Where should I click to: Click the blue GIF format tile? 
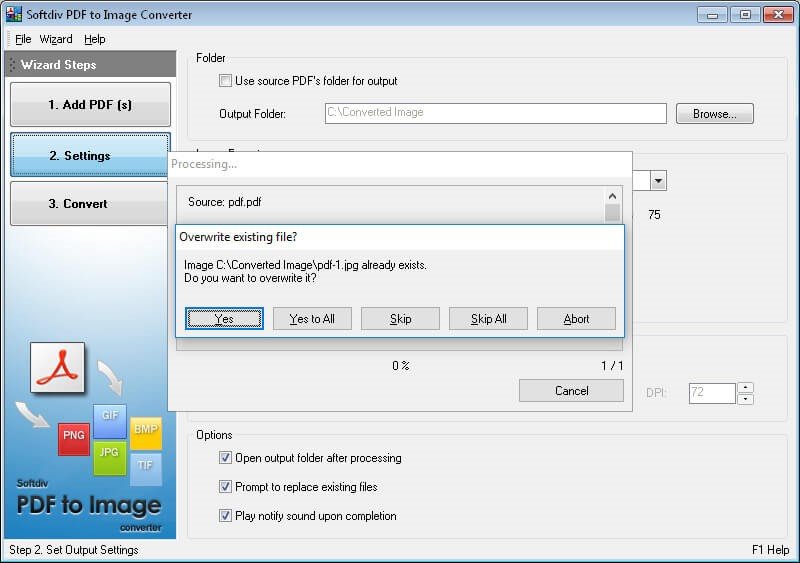pos(110,421)
